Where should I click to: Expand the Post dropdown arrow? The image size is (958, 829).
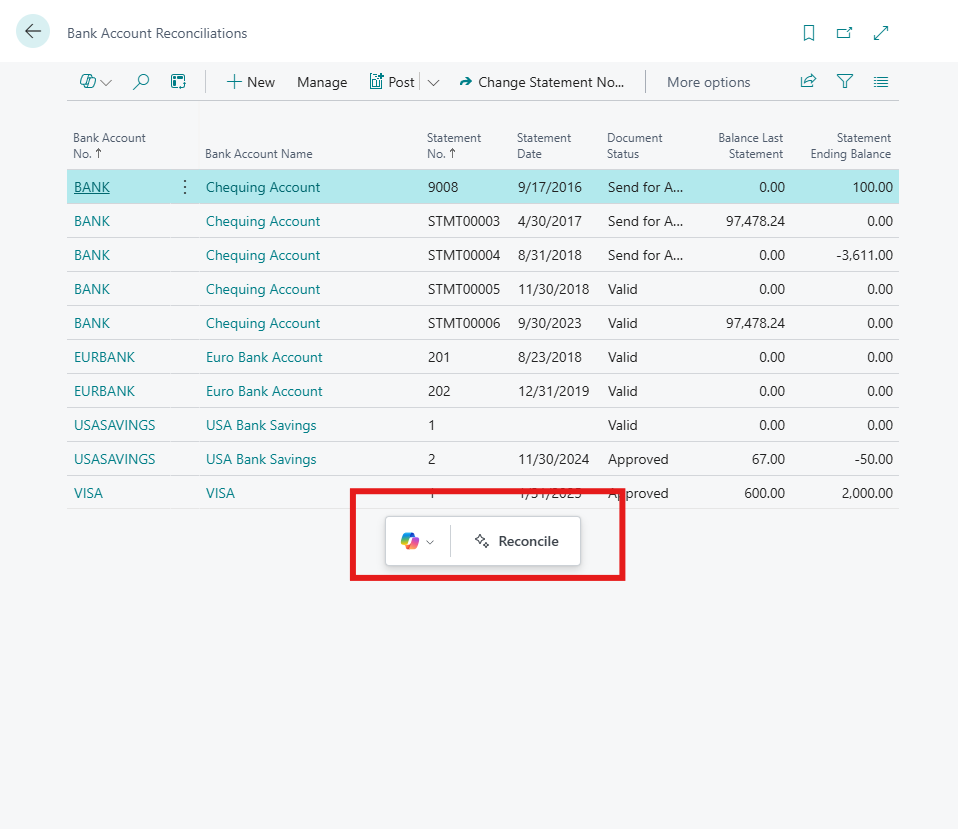(x=433, y=82)
